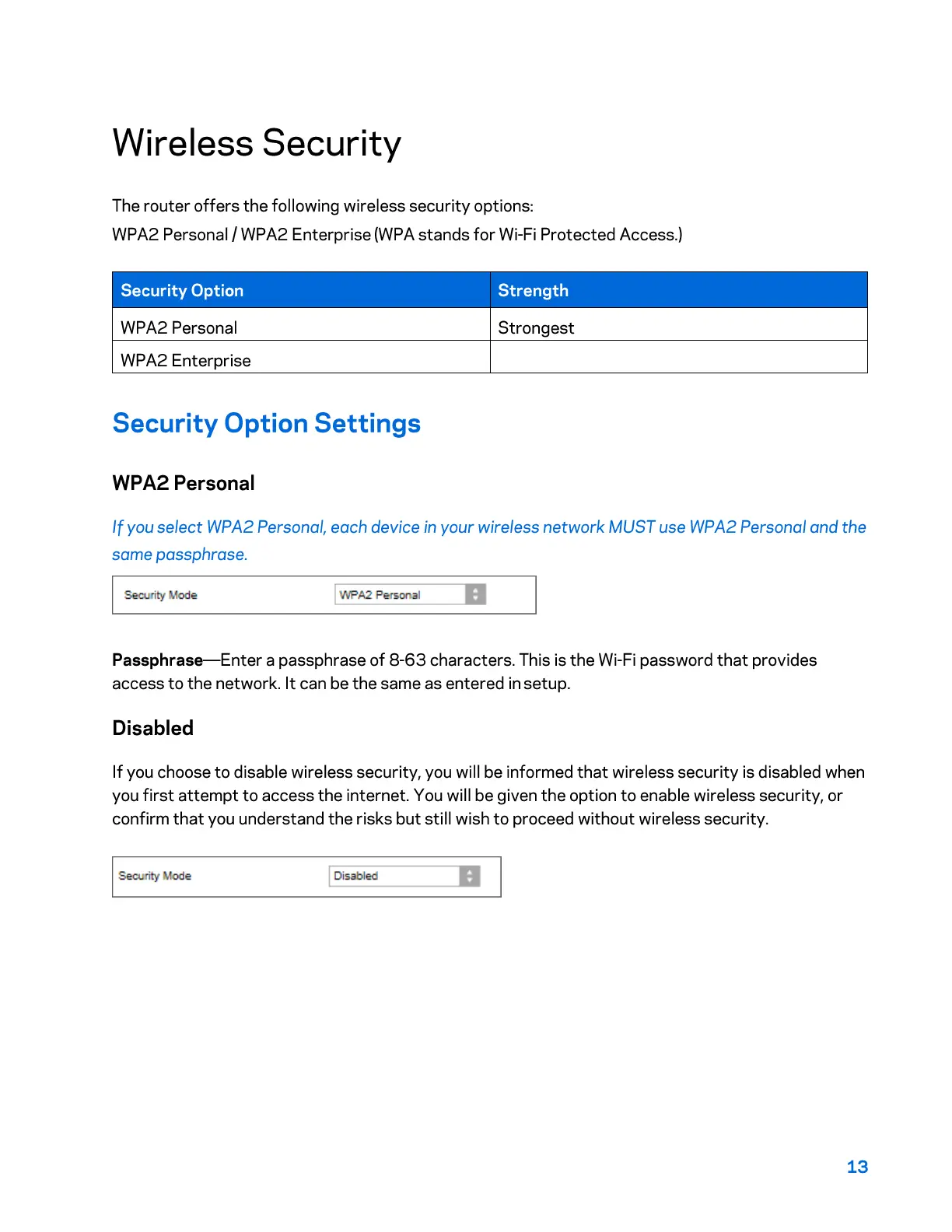
Task: Open the WPA2 Personal security mode dropdown
Action: (401, 595)
